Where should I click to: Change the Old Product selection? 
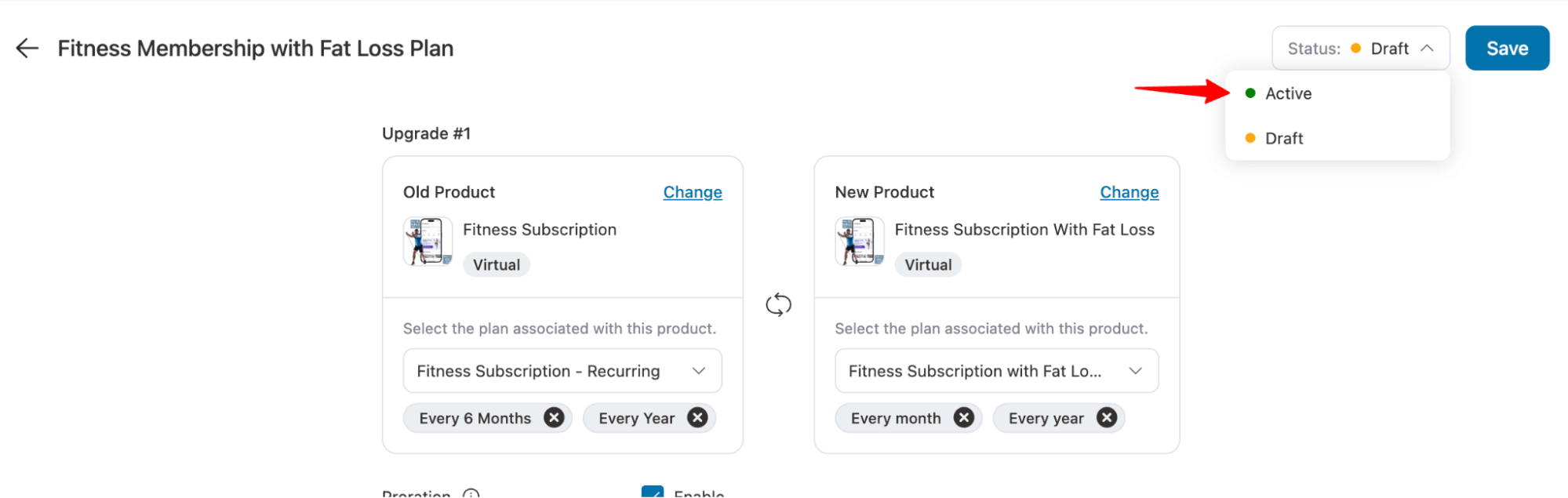[x=693, y=191]
